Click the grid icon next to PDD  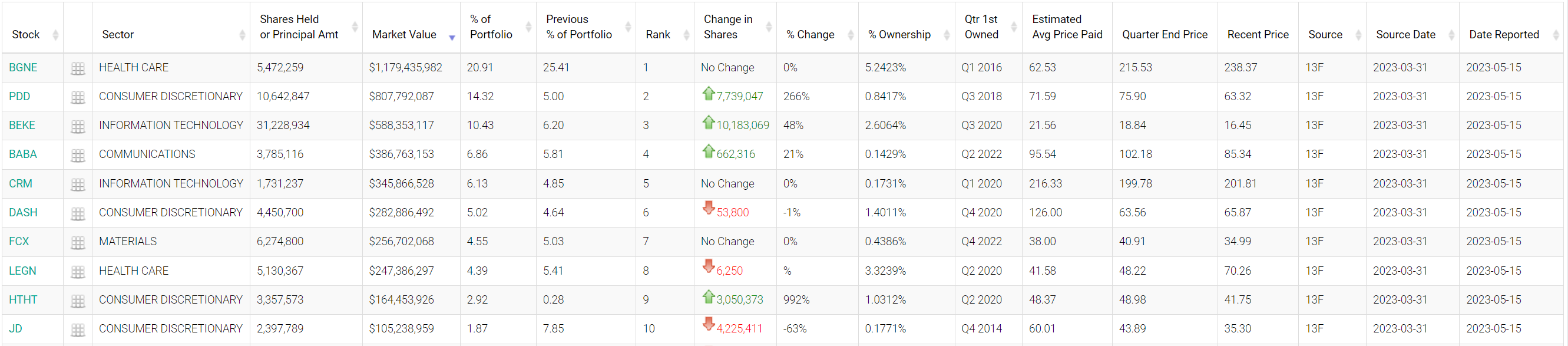pyautogui.click(x=78, y=97)
